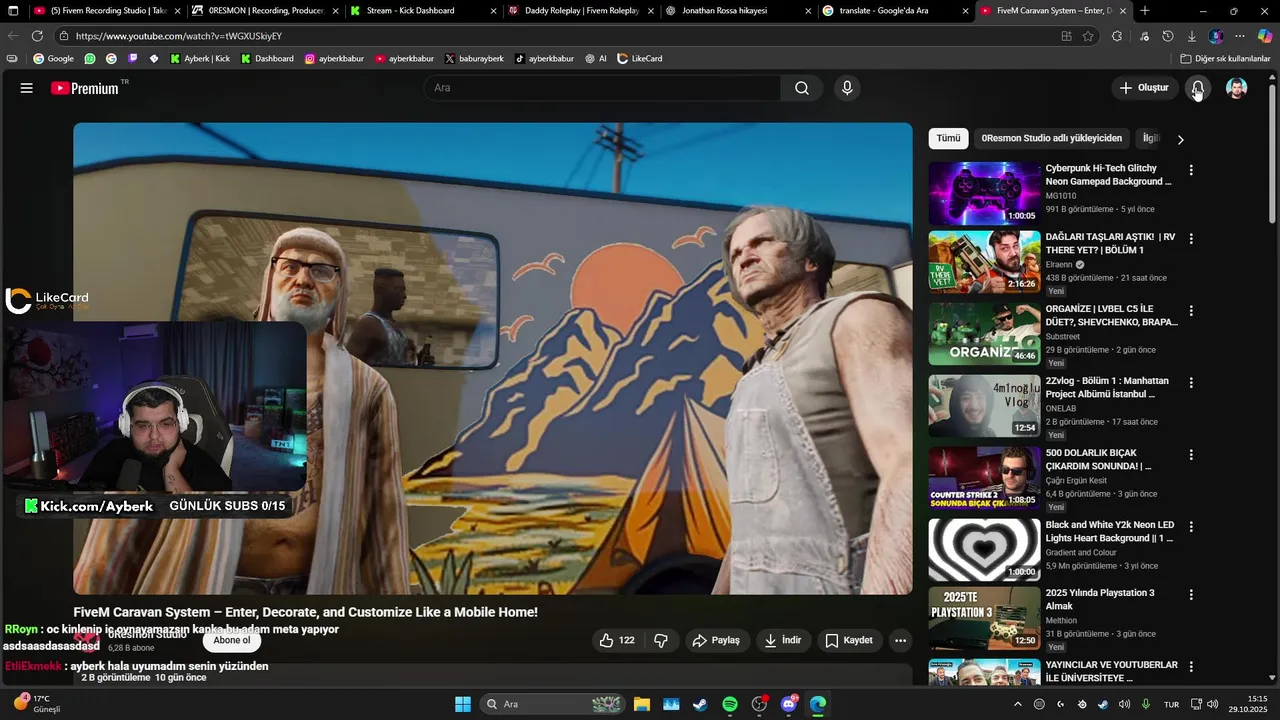Switch to Daddy Roleplay Fivem tab

(x=581, y=11)
